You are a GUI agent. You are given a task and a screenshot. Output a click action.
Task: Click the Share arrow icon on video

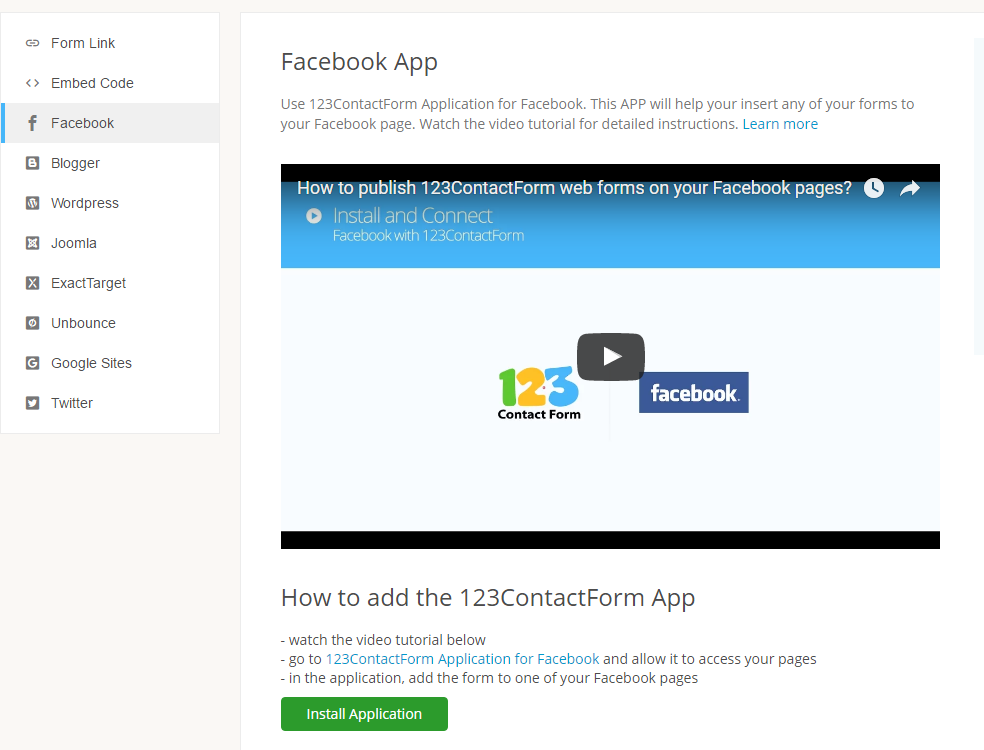(x=909, y=188)
